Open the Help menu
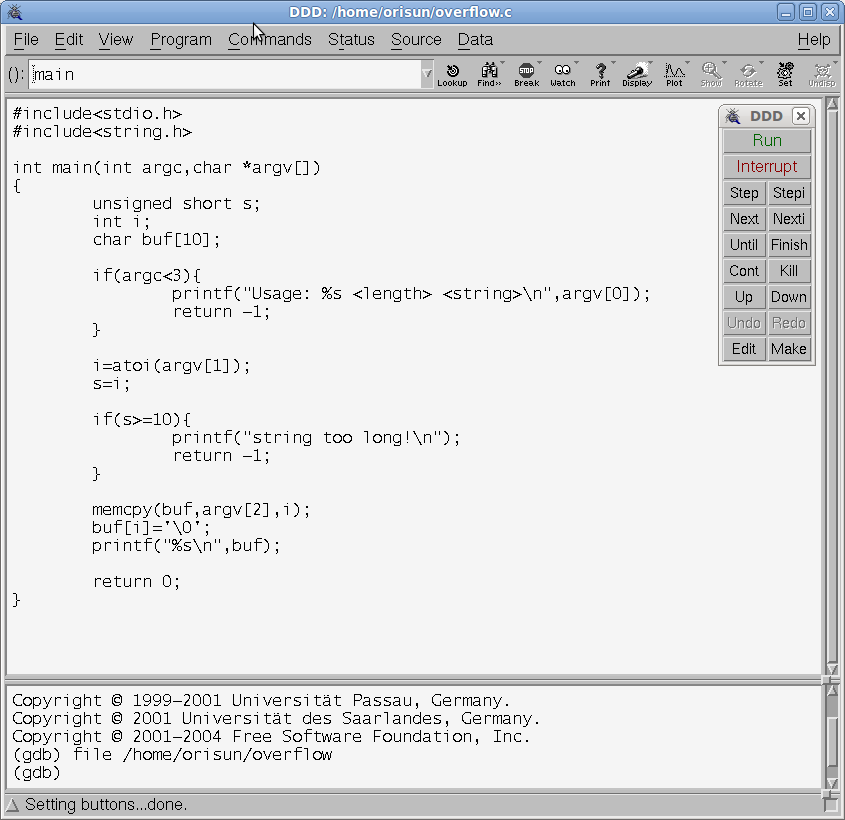Viewport: 845px width, 820px height. [814, 39]
